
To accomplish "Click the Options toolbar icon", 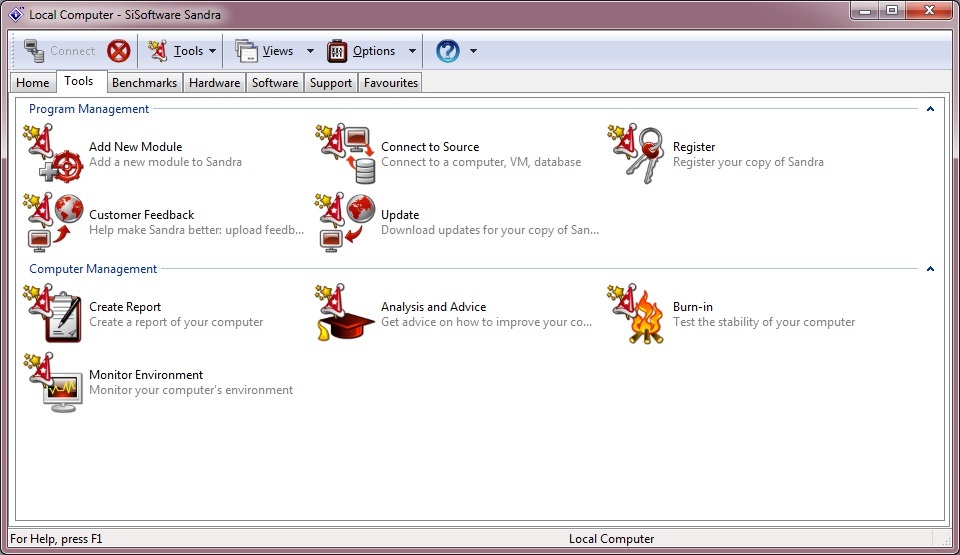I will tap(337, 51).
